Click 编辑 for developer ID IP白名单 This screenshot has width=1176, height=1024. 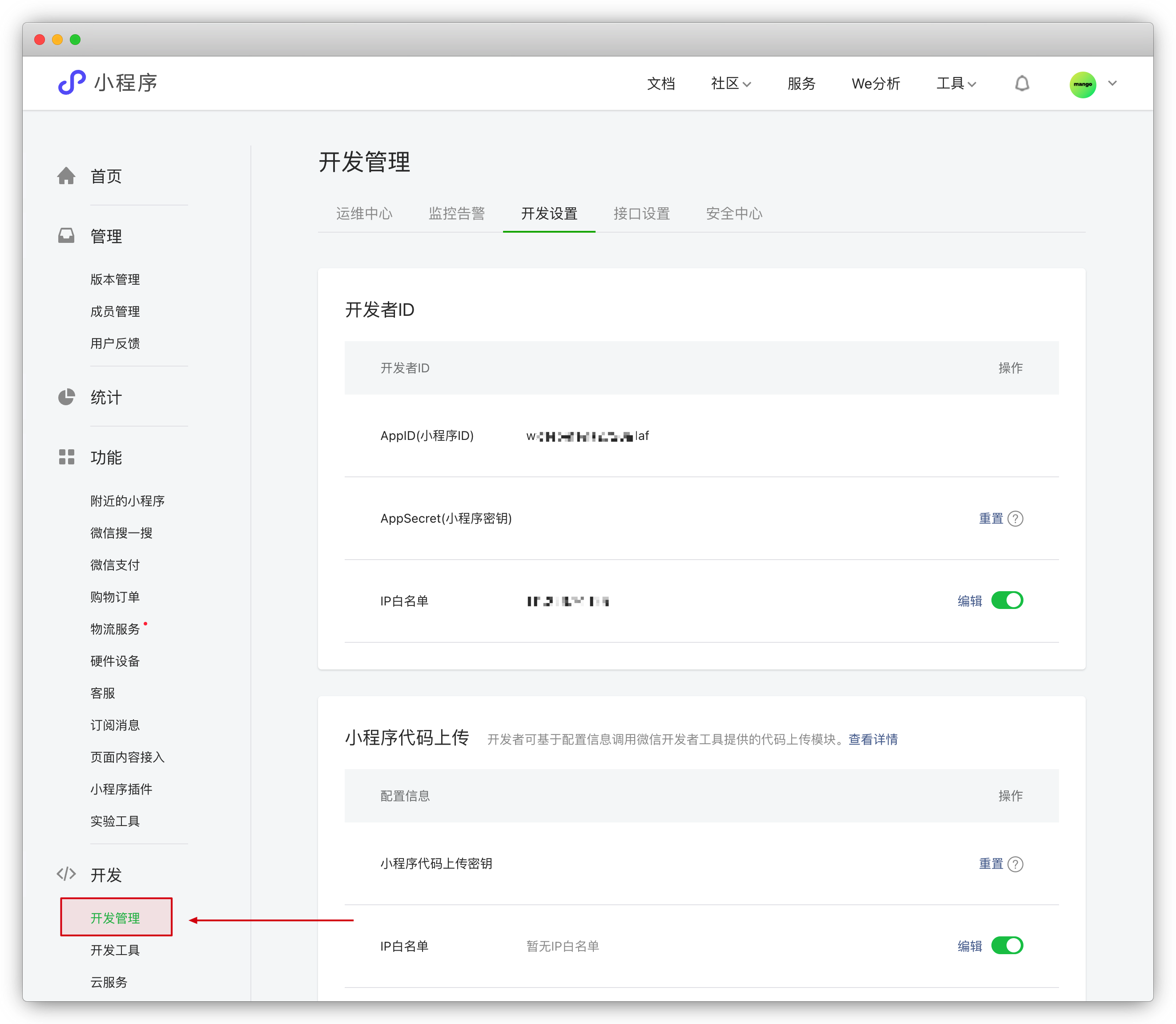[970, 601]
